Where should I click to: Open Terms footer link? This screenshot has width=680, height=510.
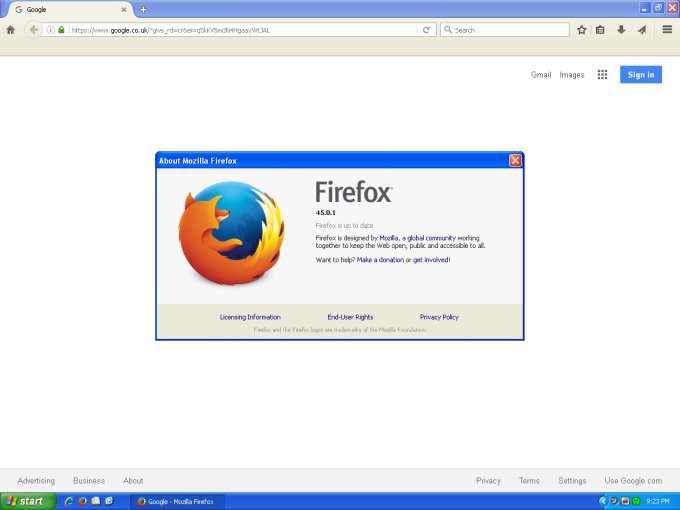pos(529,481)
